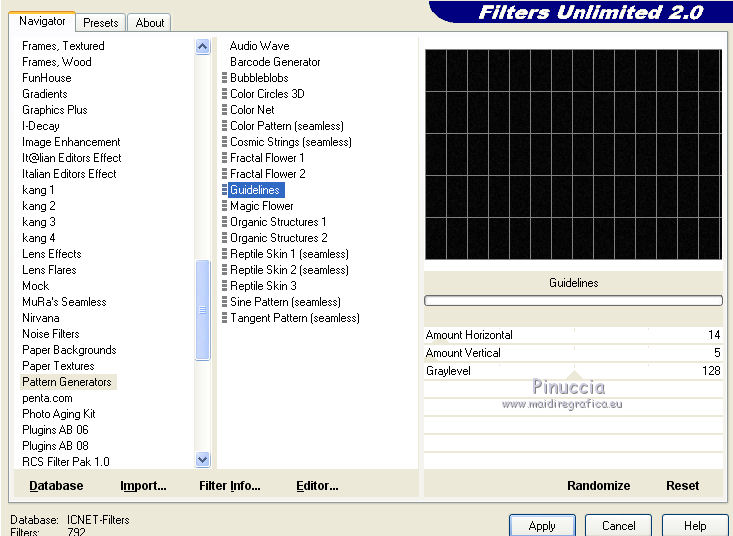Click the category list scroll-down arrow
This screenshot has height=536, width=733.
click(x=202, y=460)
